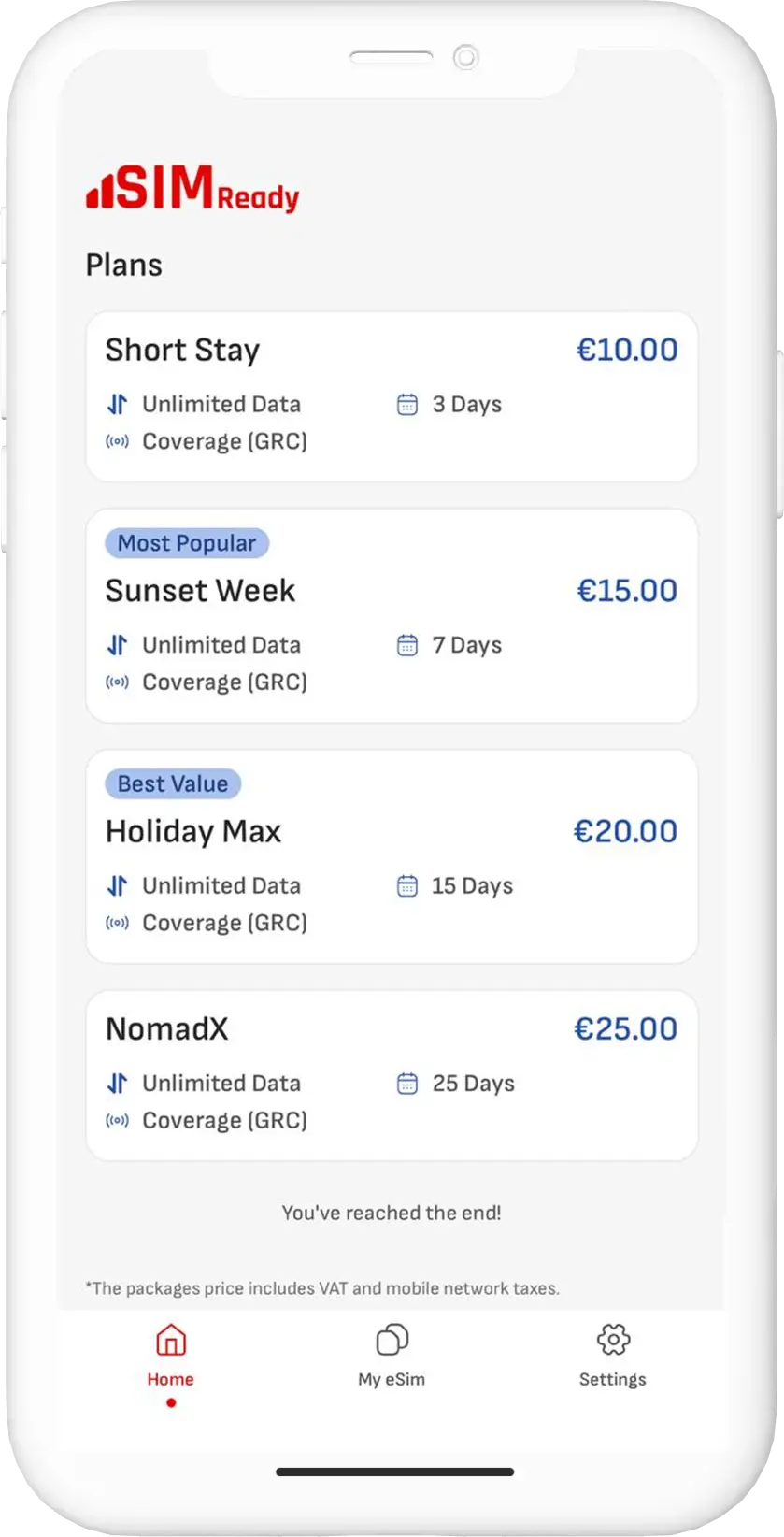Screen dimensions: 784x1537
Task: Tap NomadX calendar icon
Action: coord(407,1084)
